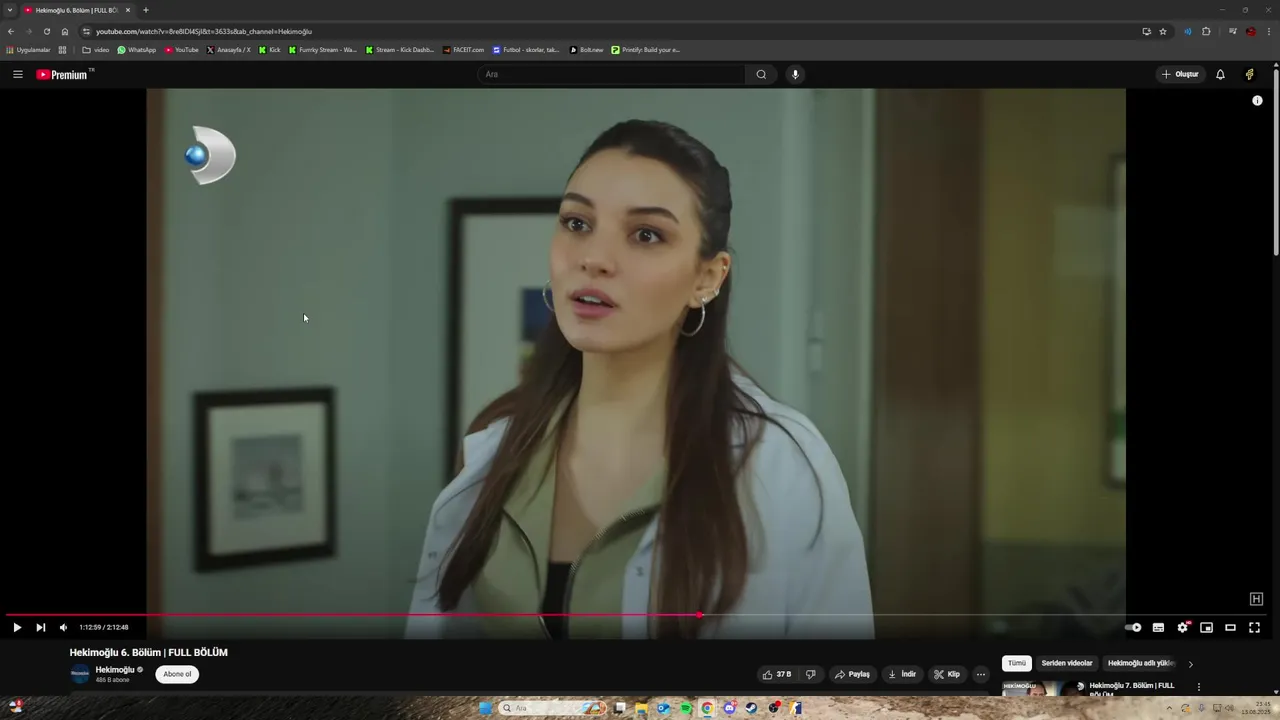
Task: Skip to the next video
Action: pos(40,627)
